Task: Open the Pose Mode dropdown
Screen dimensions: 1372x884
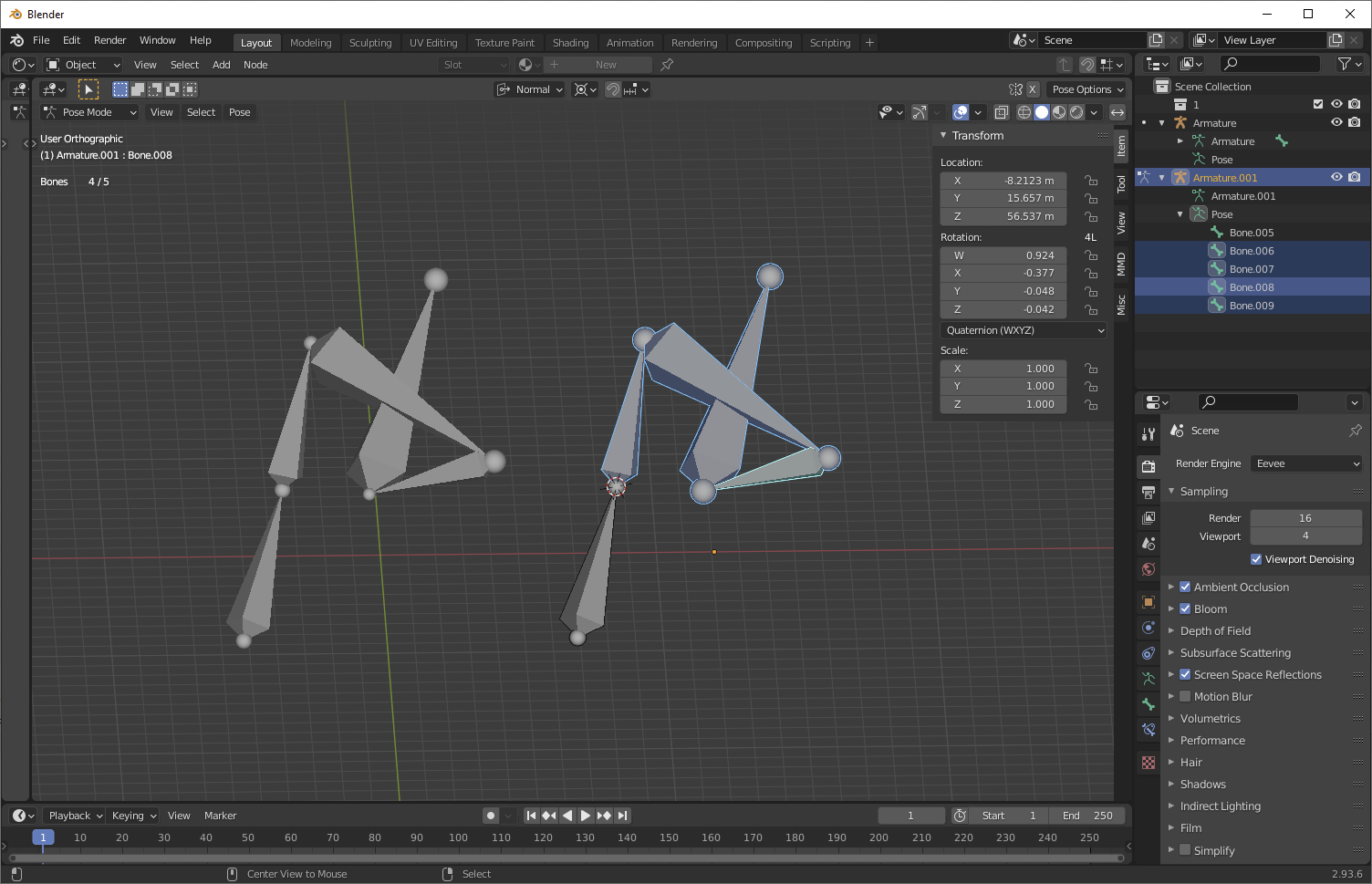Action: 89,112
